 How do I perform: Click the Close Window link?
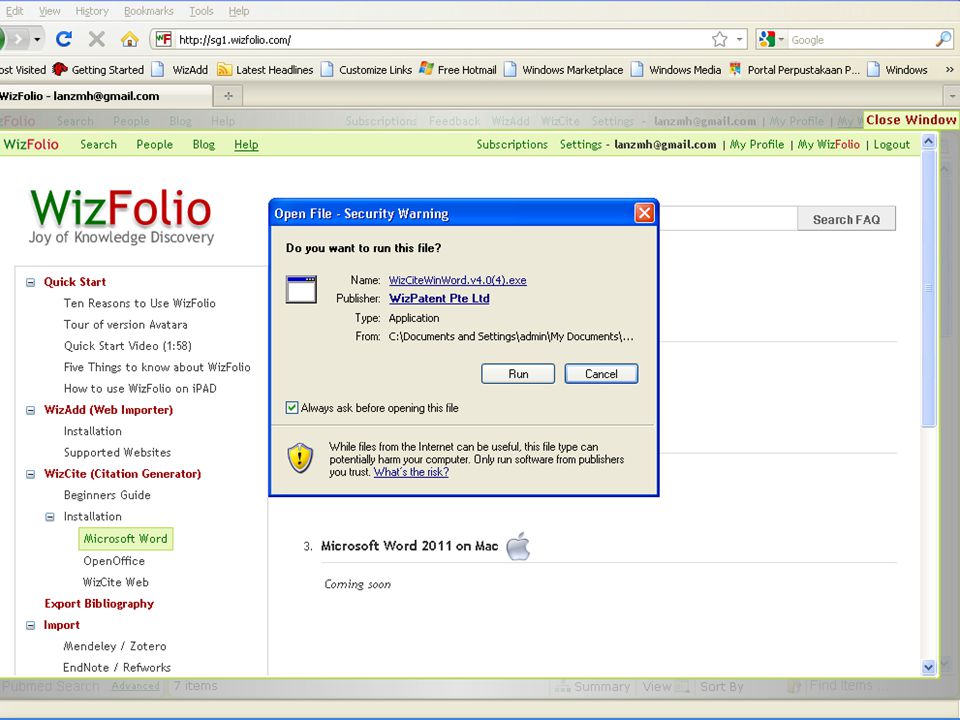point(910,120)
